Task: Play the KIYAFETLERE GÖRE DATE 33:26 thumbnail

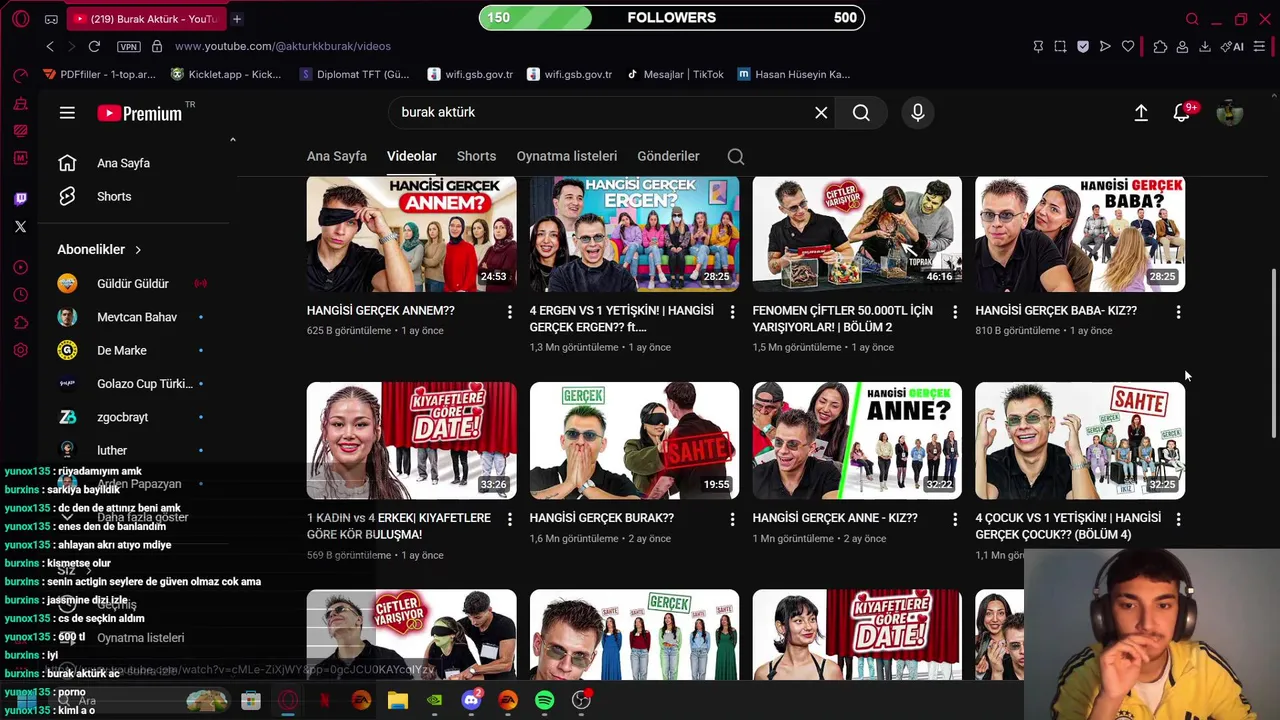Action: (x=411, y=440)
